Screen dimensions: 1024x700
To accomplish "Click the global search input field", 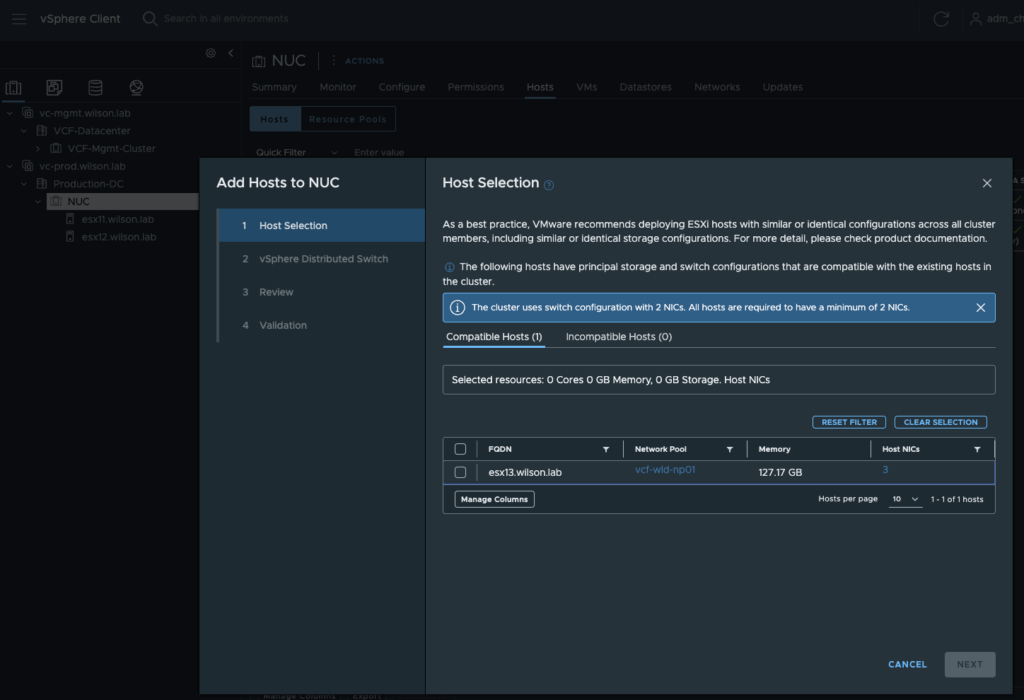I will point(226,19).
